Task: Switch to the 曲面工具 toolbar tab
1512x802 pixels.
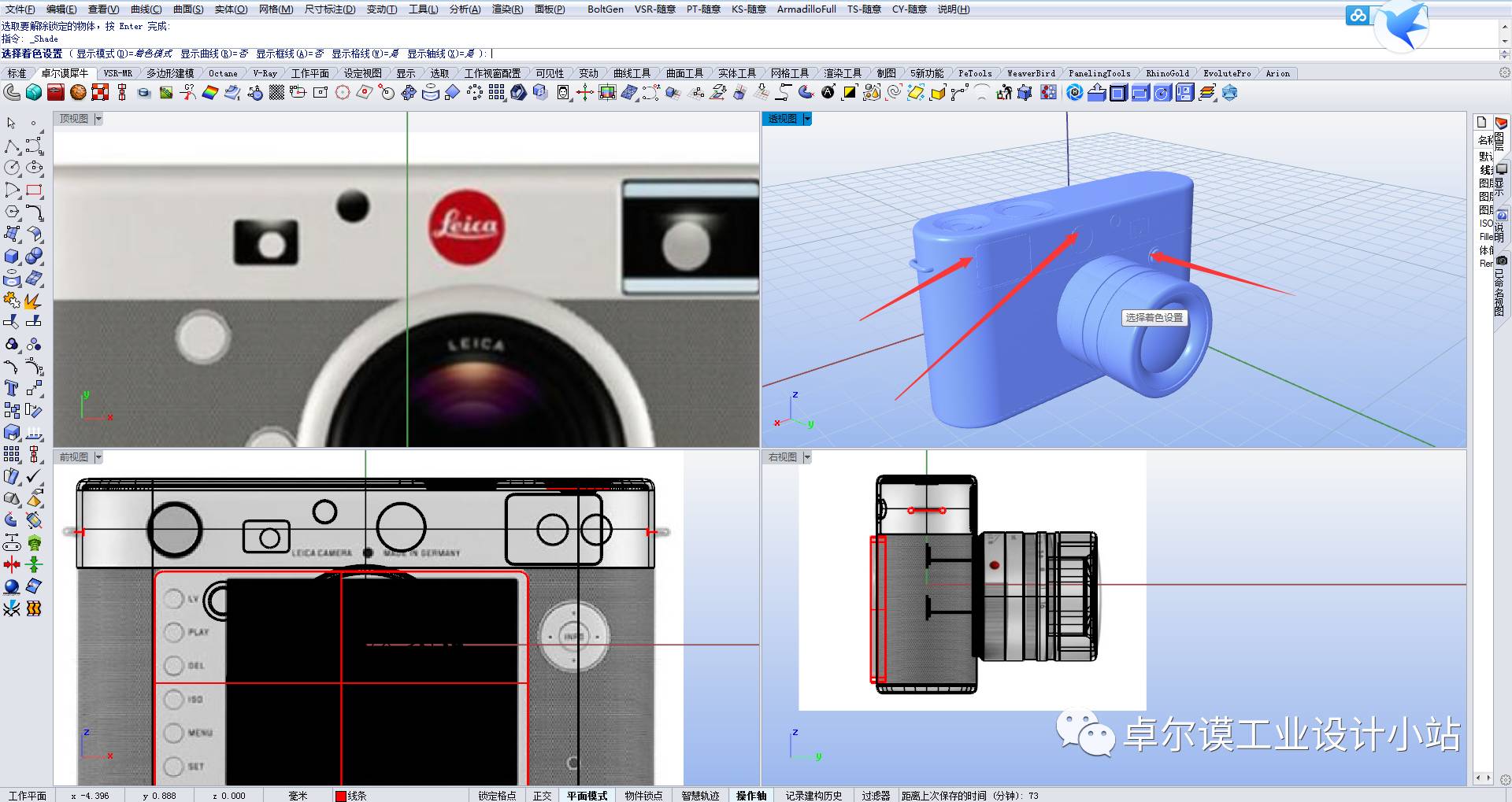Action: point(684,73)
